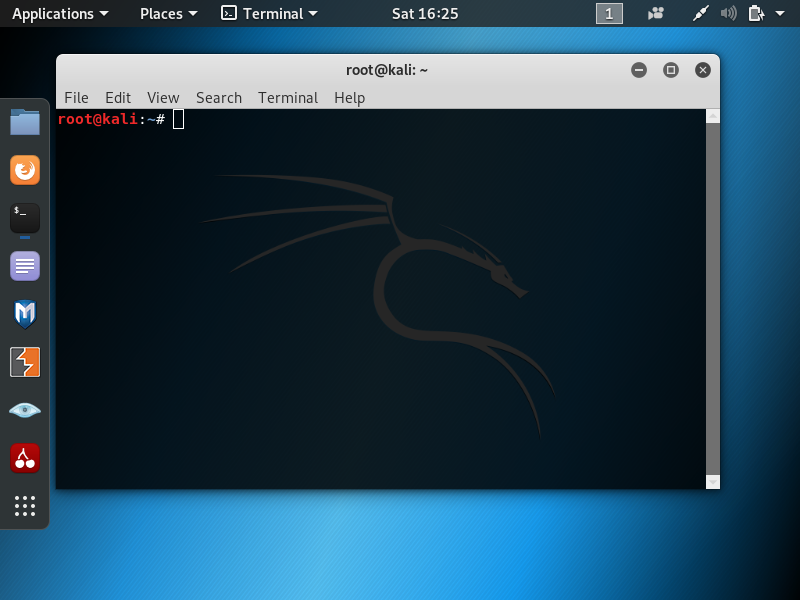Open the eye-shaped Zenmap dock icon
Screen dimensions: 800x600
24,410
